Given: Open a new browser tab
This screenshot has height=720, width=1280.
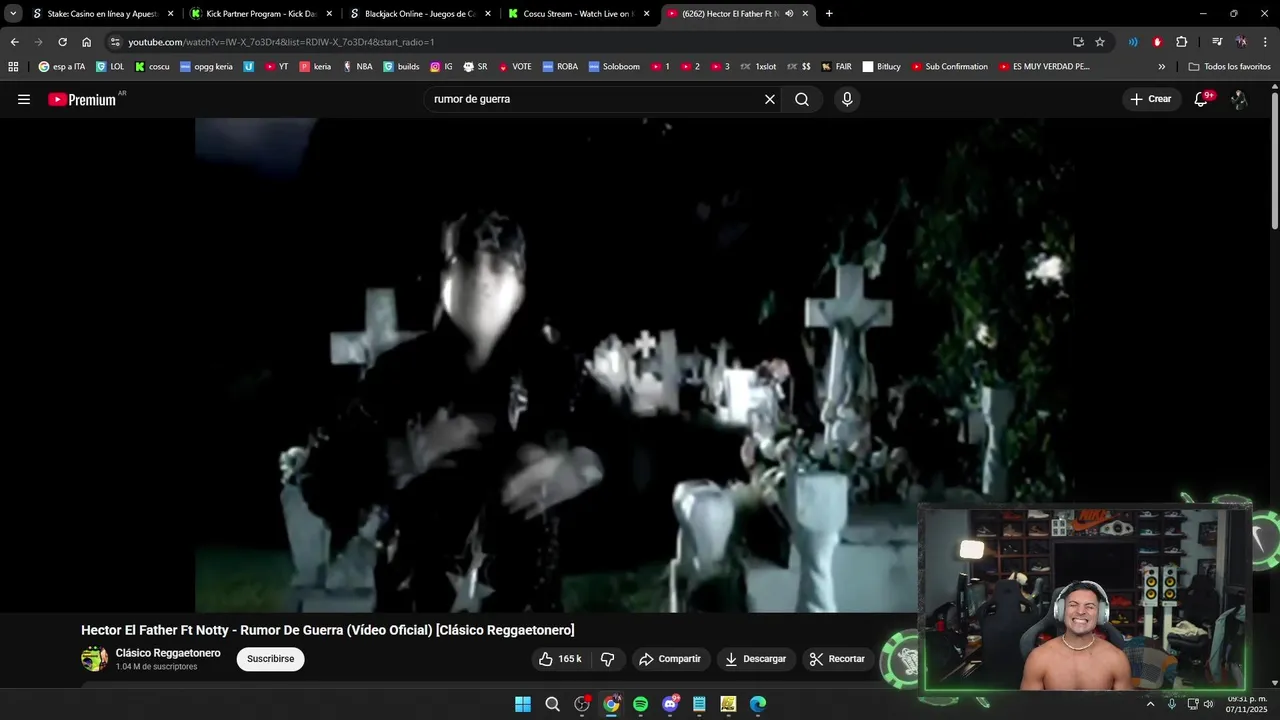Looking at the screenshot, I should tap(829, 14).
